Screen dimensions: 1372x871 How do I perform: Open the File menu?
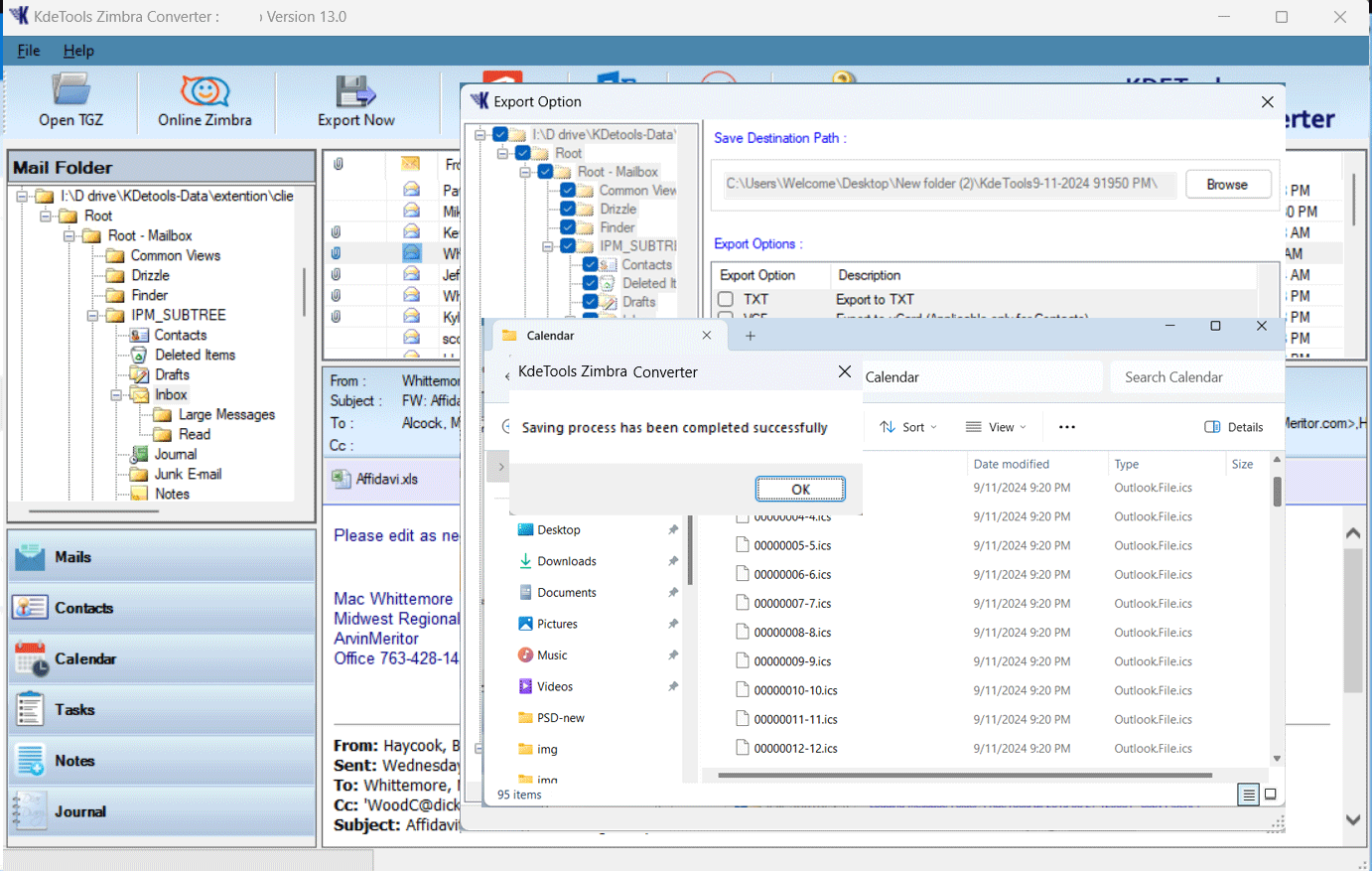(x=29, y=51)
